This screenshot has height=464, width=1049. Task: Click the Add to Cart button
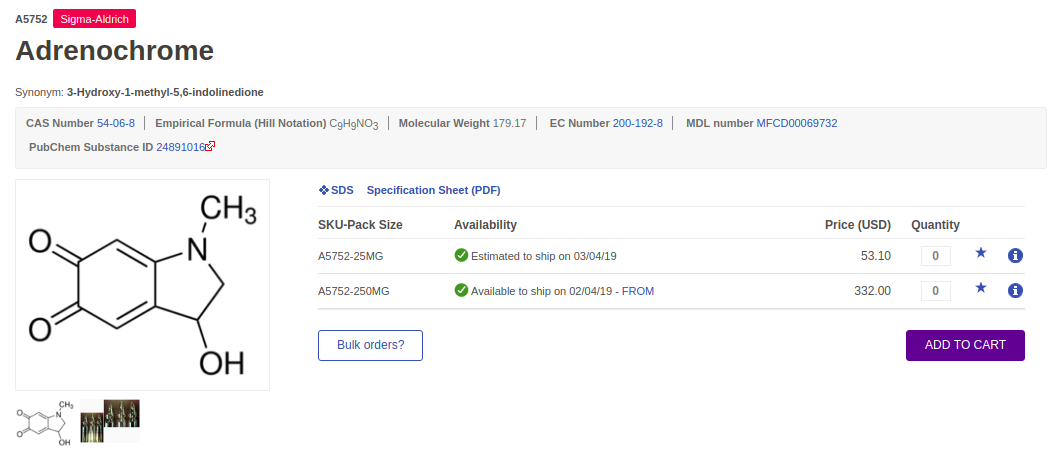tap(965, 345)
